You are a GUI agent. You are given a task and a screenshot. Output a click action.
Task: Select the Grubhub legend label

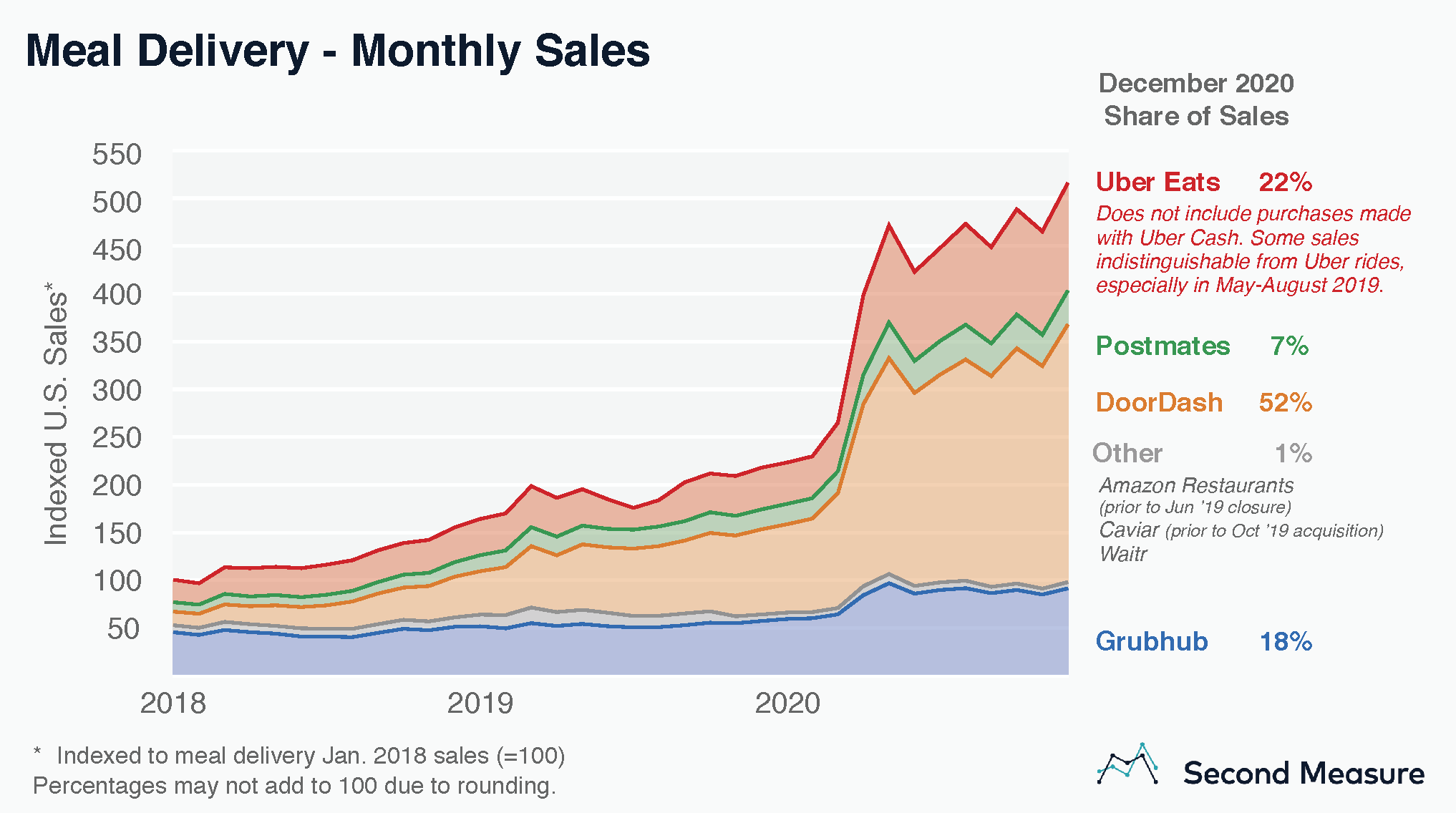pyautogui.click(x=1152, y=641)
